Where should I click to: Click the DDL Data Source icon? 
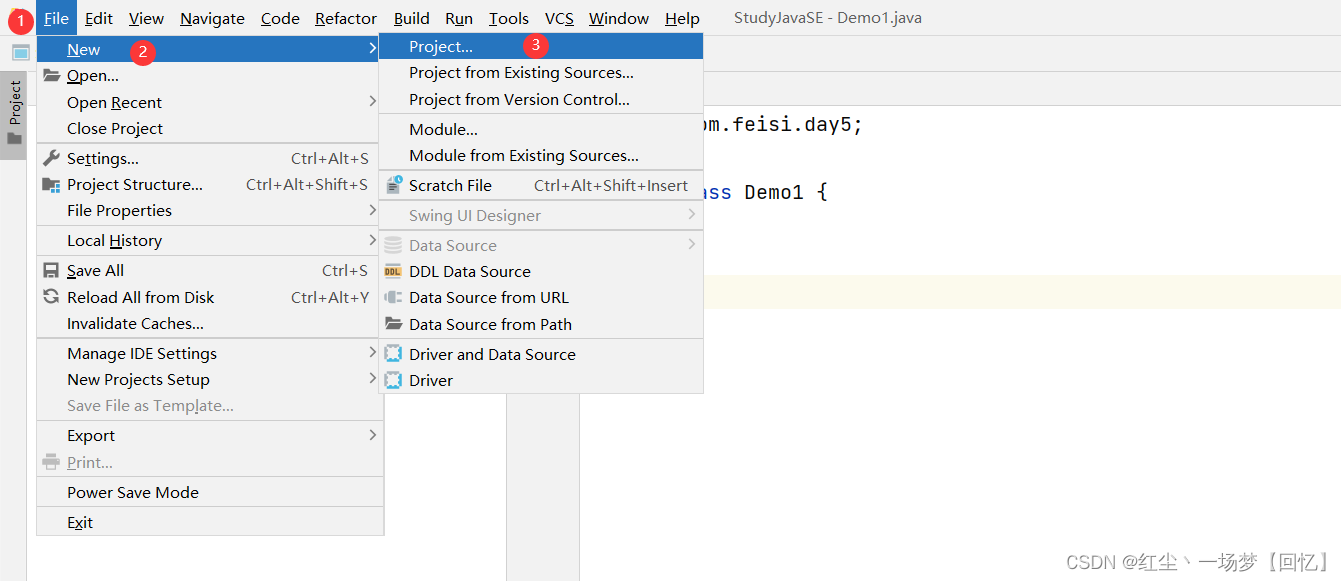pyautogui.click(x=394, y=271)
